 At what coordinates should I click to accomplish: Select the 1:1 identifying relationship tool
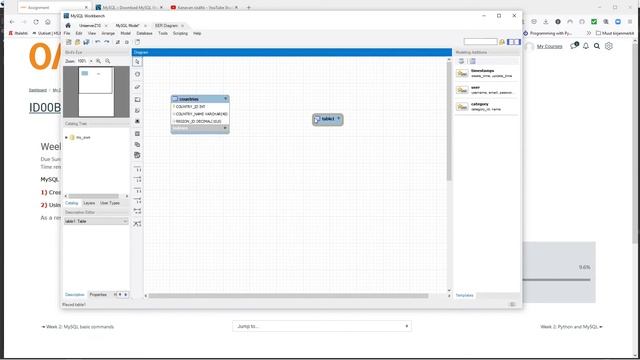pos(138,191)
